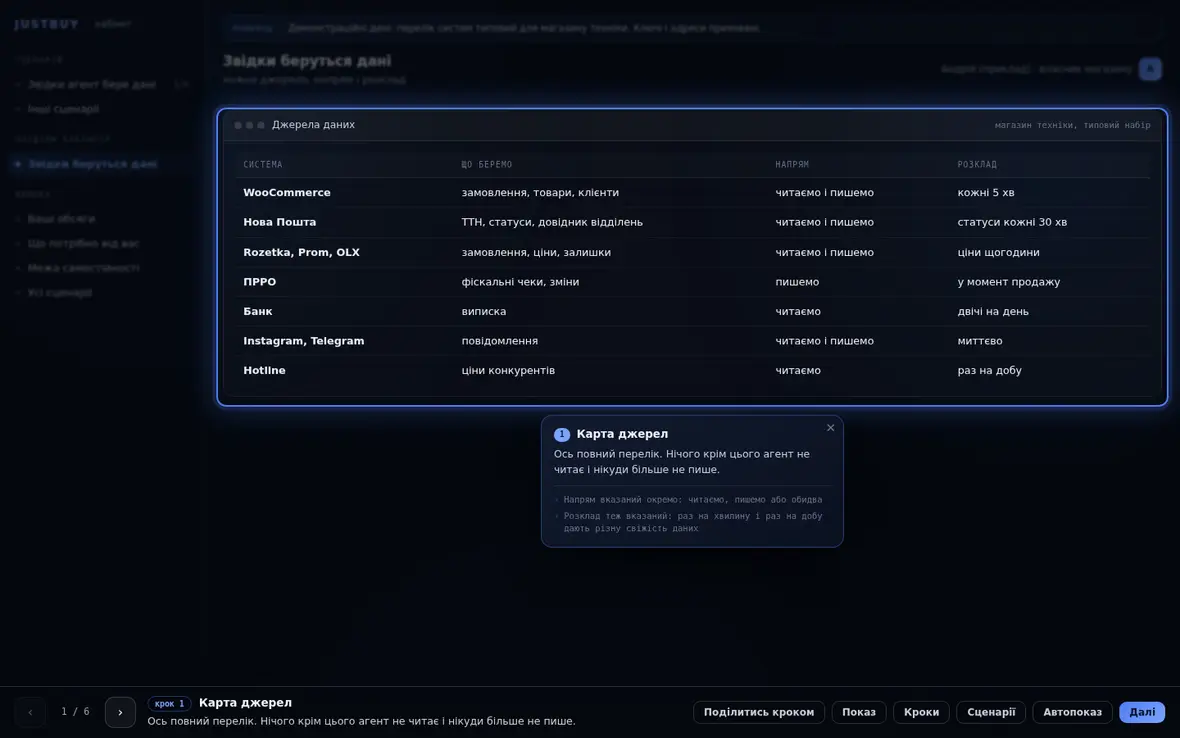Viewport: 1180px width, 738px height.
Task: Open the Сценарії list
Action: (990, 712)
